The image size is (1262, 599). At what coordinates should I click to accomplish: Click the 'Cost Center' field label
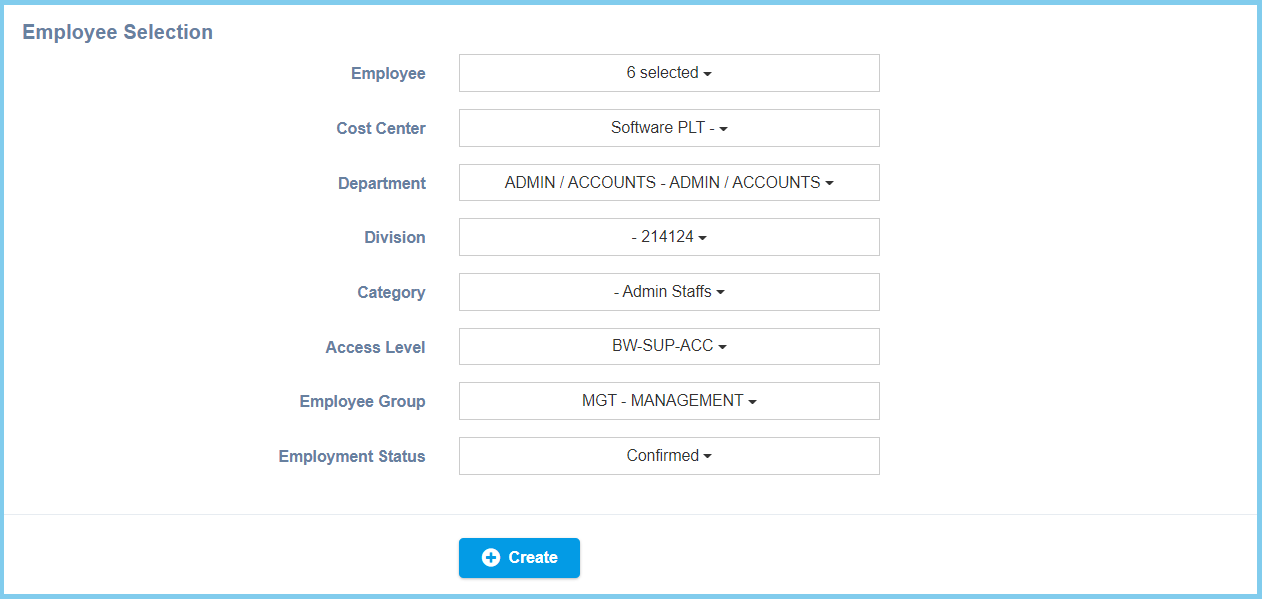tap(381, 128)
